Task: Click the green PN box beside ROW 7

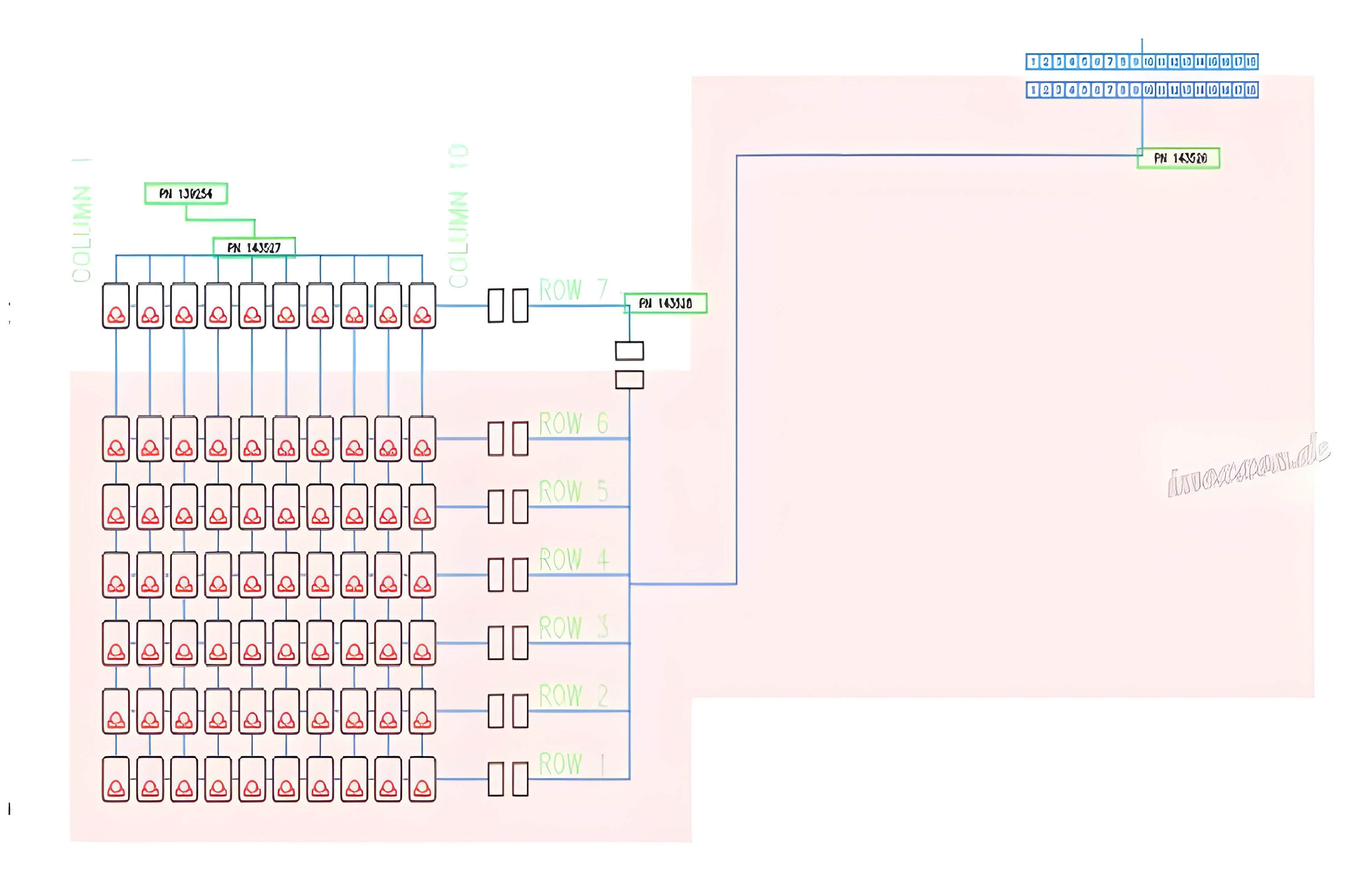Action: (666, 303)
